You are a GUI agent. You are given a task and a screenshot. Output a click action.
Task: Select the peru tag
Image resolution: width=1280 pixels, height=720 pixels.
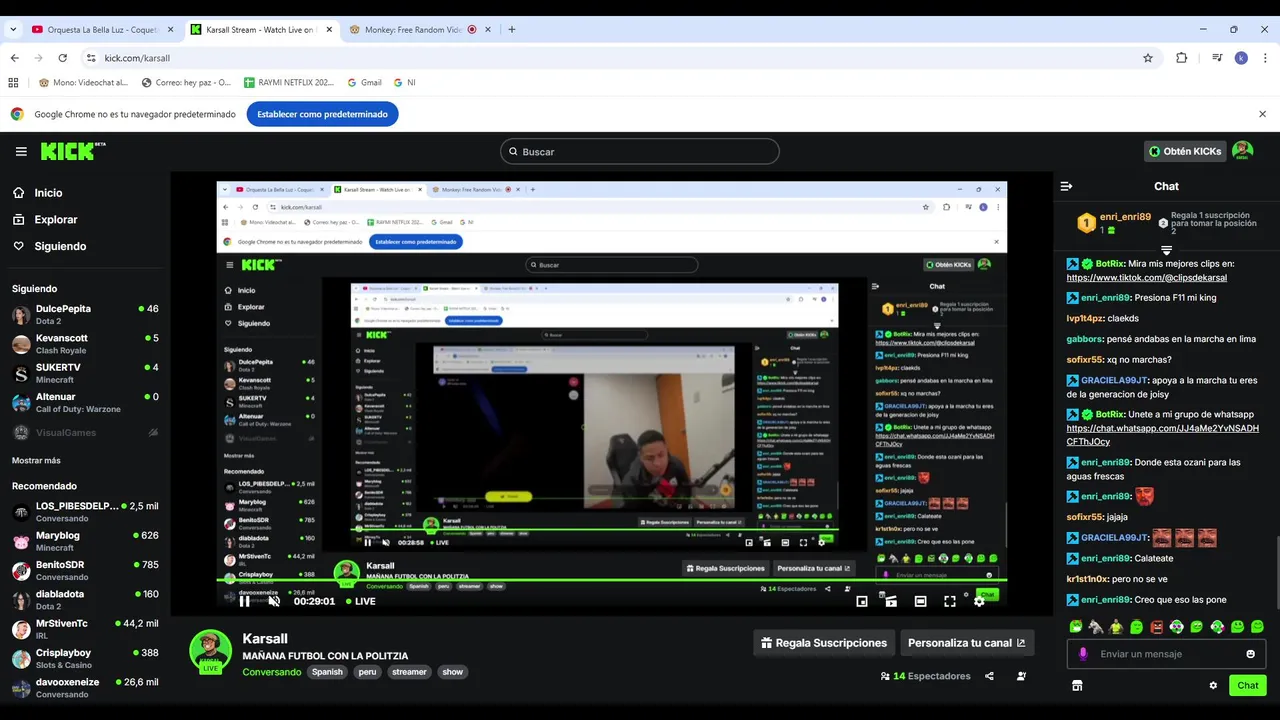click(x=367, y=672)
